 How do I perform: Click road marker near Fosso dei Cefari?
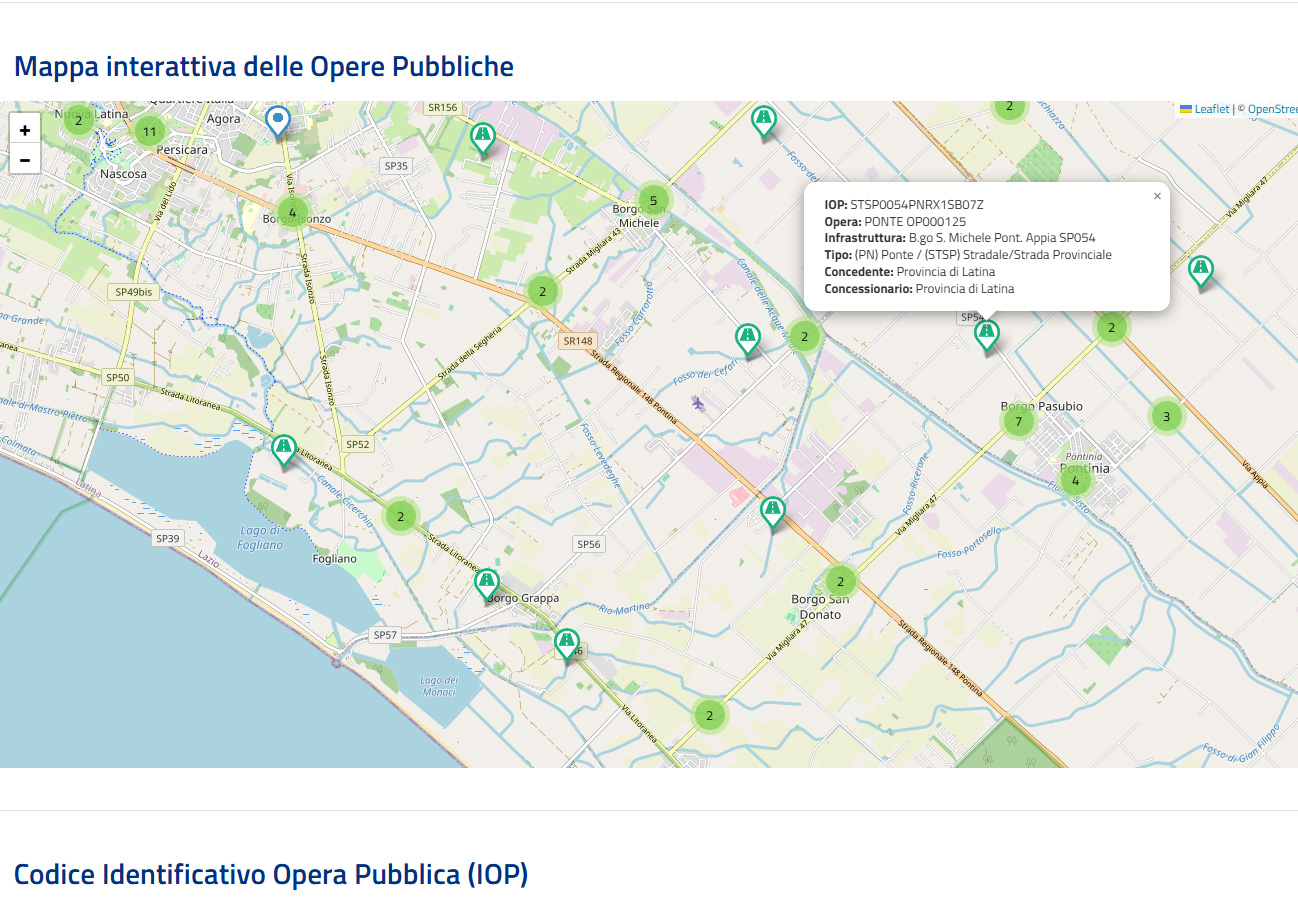pos(748,340)
